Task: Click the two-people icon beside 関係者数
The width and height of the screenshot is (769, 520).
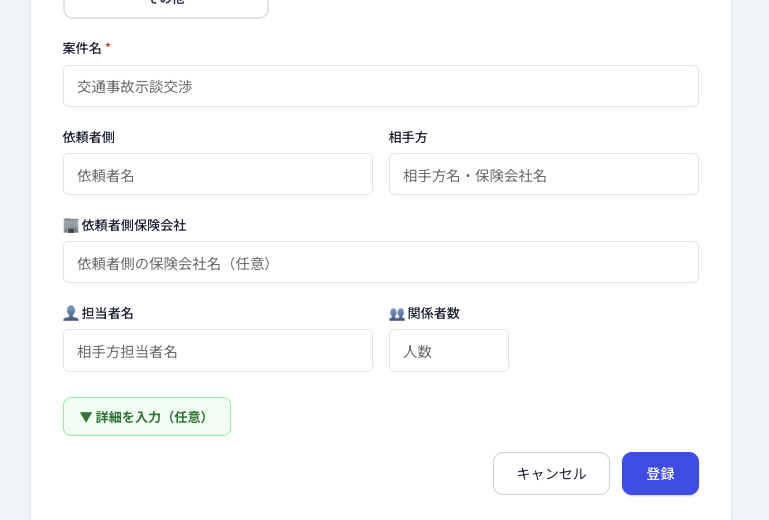Action: point(396,313)
